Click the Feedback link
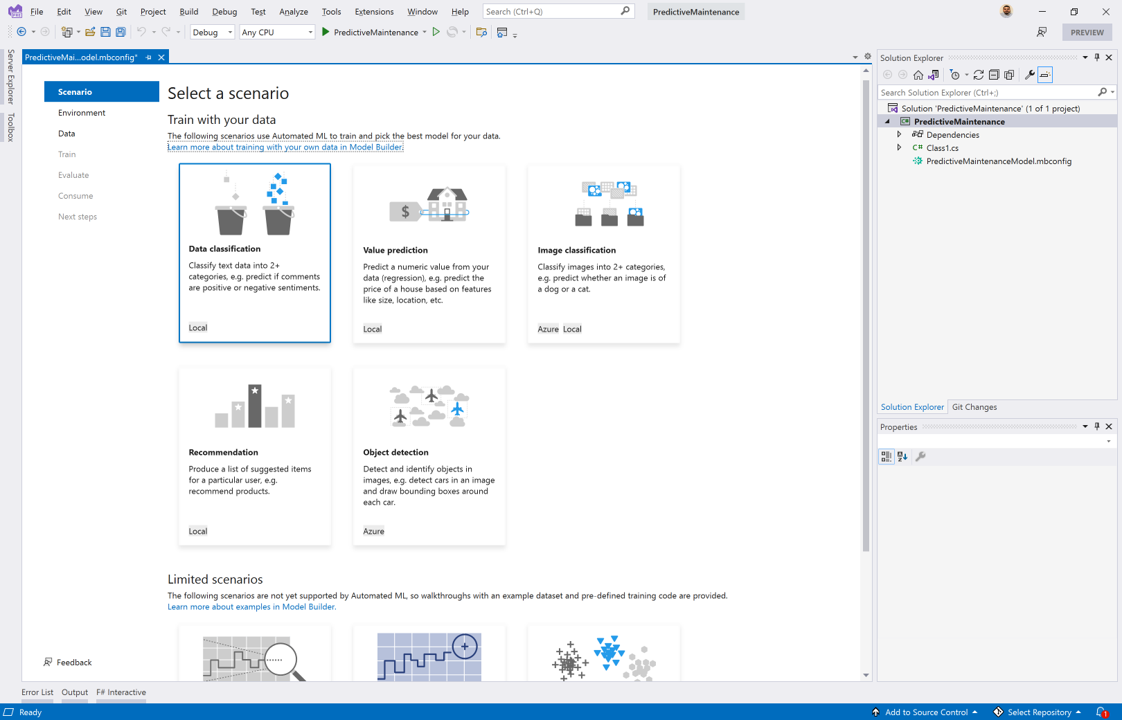 click(68, 663)
